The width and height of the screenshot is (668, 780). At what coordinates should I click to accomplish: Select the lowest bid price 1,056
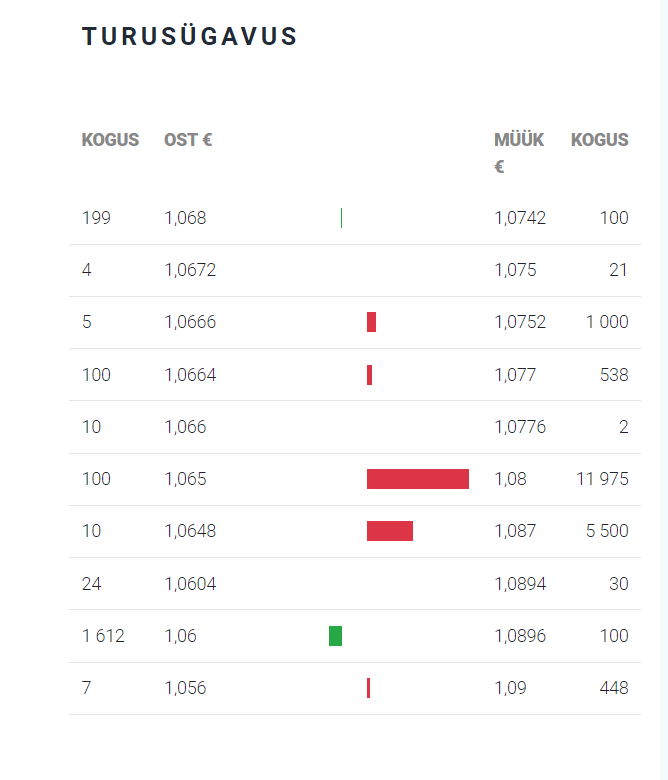[185, 688]
